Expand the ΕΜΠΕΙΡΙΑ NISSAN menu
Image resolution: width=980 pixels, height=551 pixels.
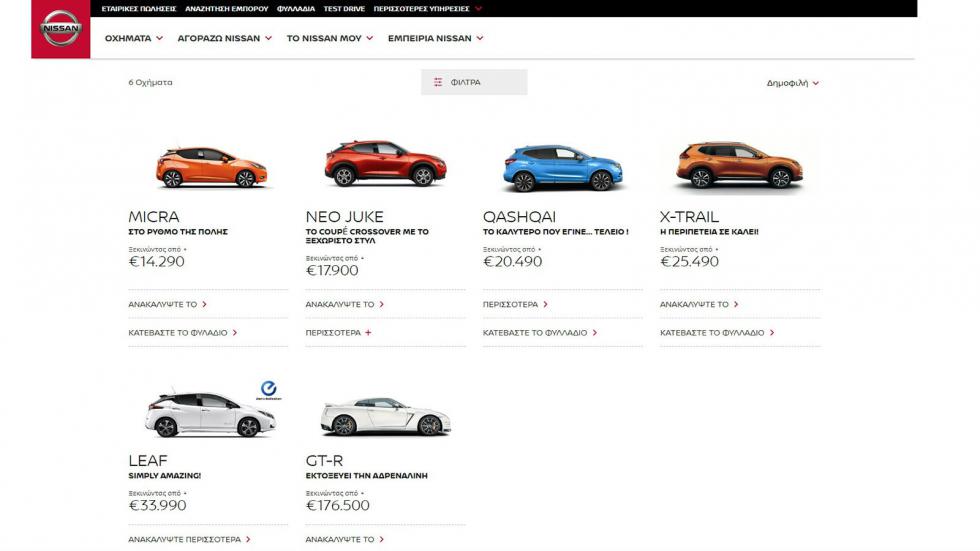click(x=435, y=38)
